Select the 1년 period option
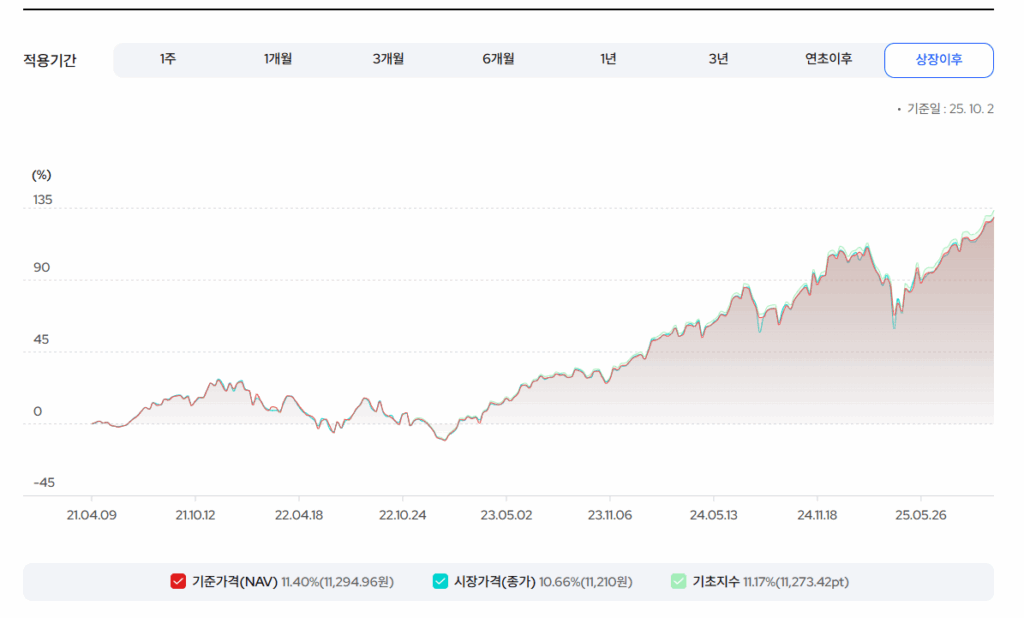Screen dimensions: 1024x618 [608, 60]
